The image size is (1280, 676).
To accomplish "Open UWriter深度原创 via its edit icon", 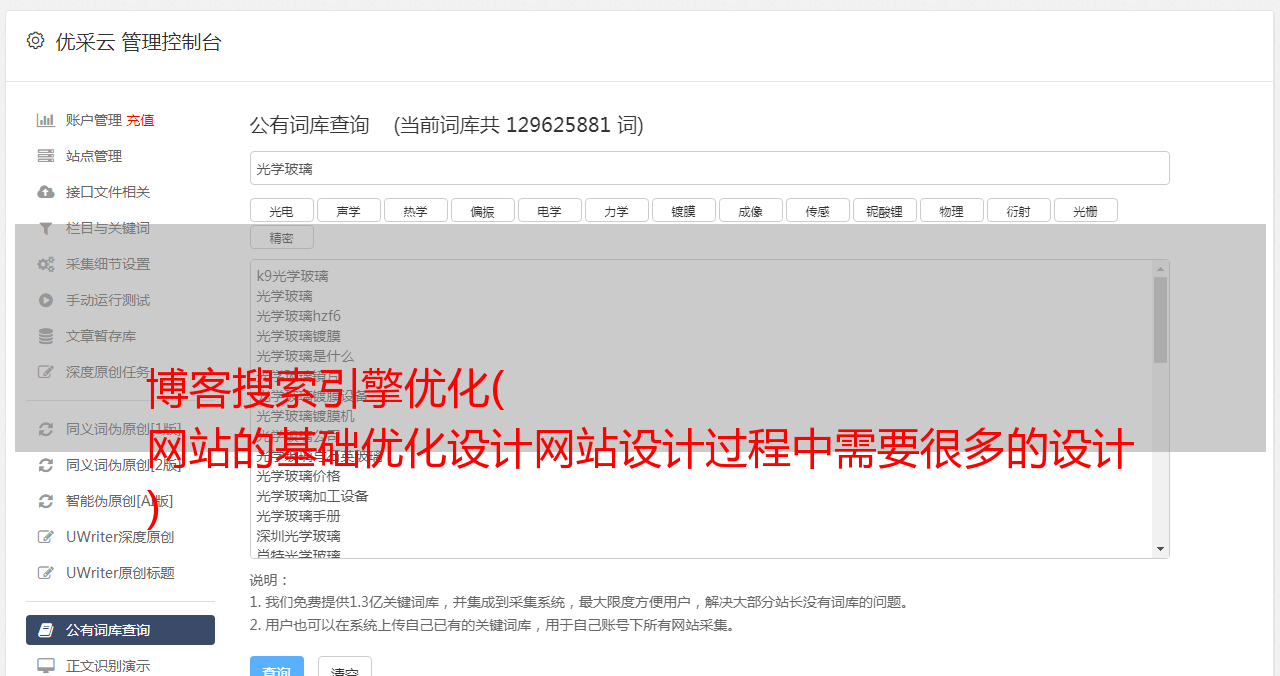I will (x=46, y=537).
